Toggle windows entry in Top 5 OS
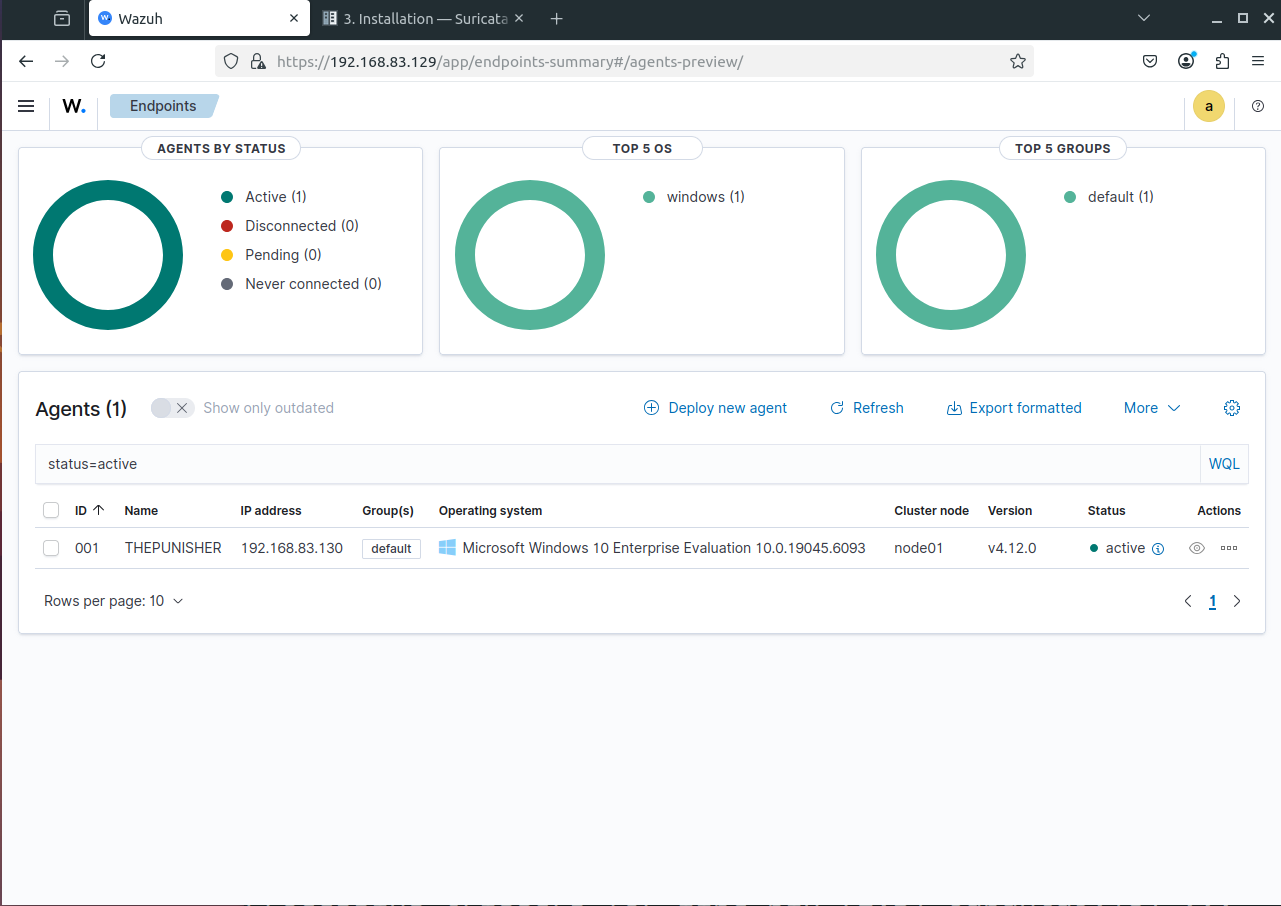Image resolution: width=1281 pixels, height=906 pixels. (x=694, y=197)
